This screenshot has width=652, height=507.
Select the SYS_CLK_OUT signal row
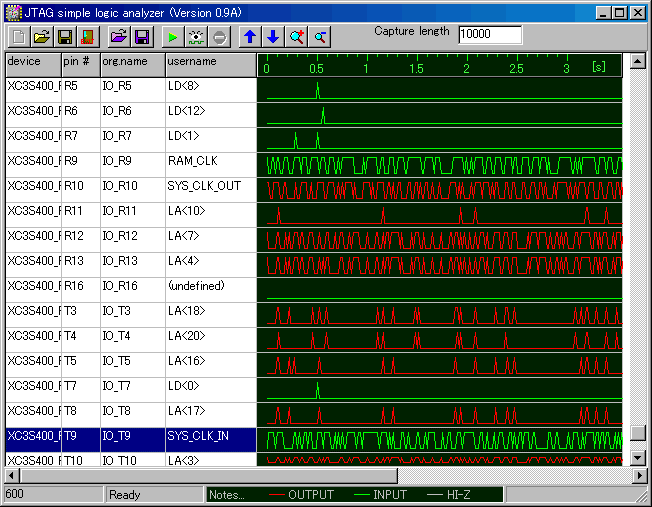[203, 185]
